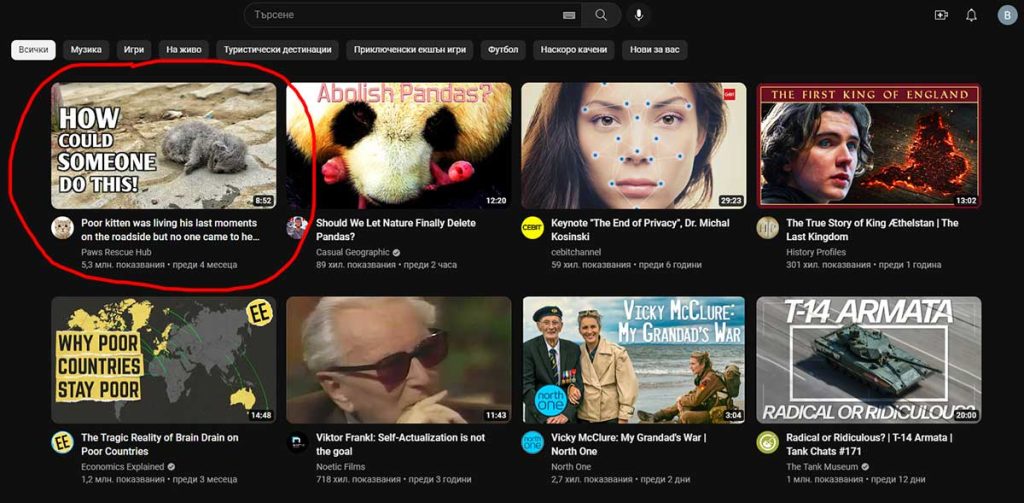Open the notifications bell
The image size is (1024, 503).
[x=971, y=15]
